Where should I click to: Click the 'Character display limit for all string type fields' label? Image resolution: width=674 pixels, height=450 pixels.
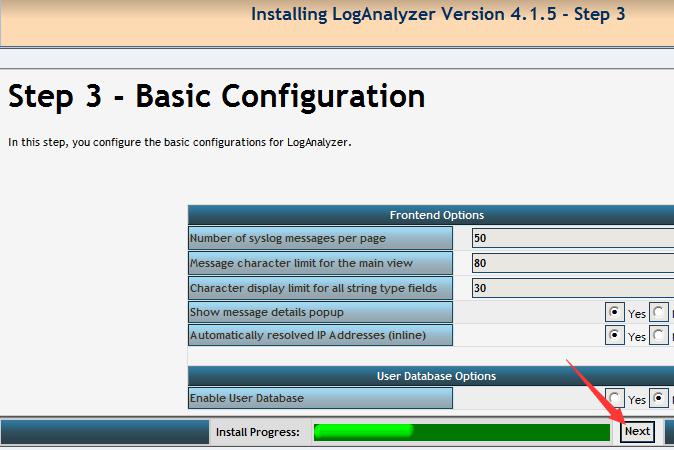(x=320, y=288)
